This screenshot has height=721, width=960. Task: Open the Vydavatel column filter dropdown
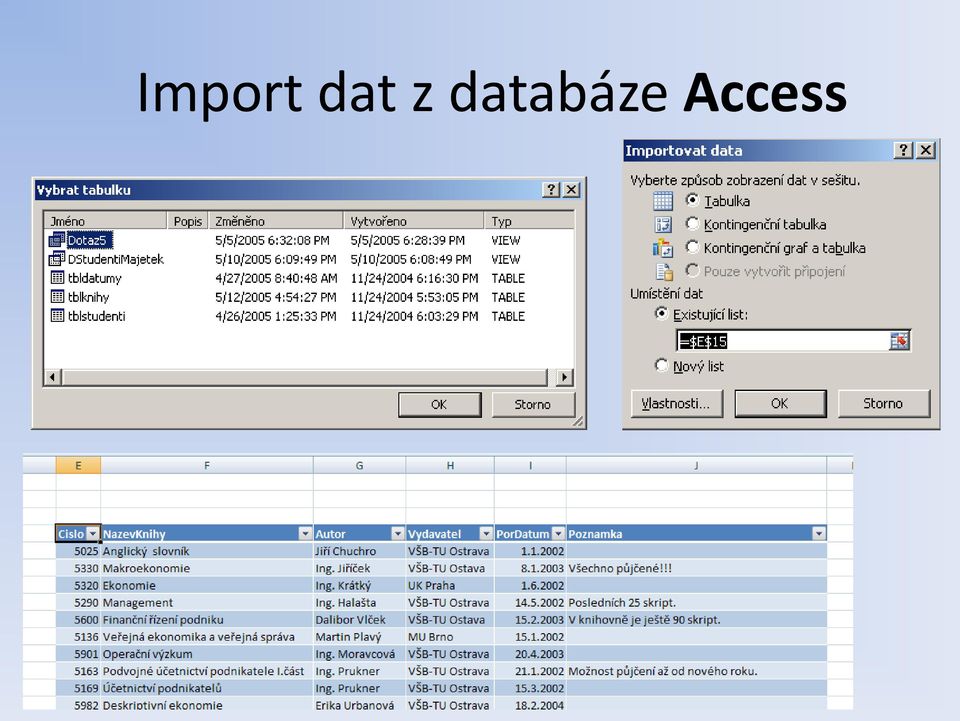(486, 534)
